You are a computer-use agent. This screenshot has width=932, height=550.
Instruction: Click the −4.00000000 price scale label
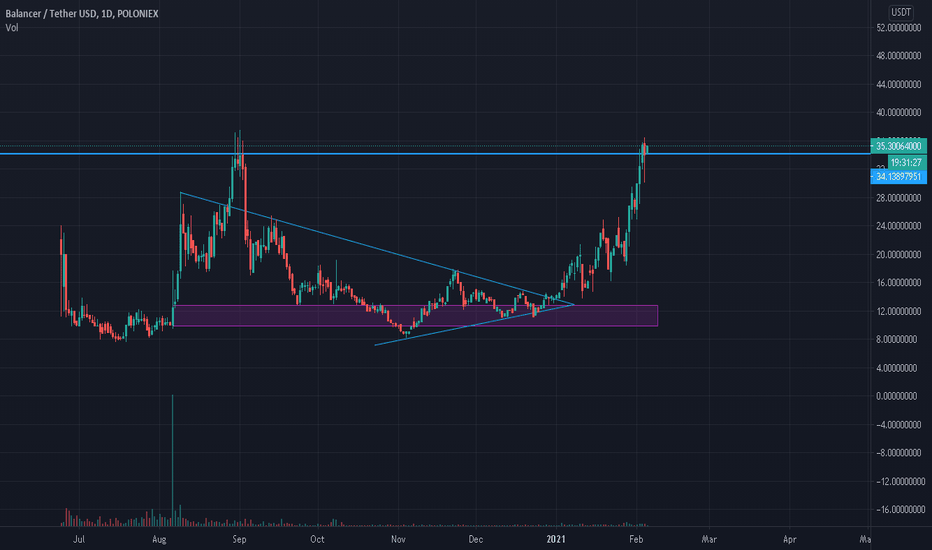898,425
